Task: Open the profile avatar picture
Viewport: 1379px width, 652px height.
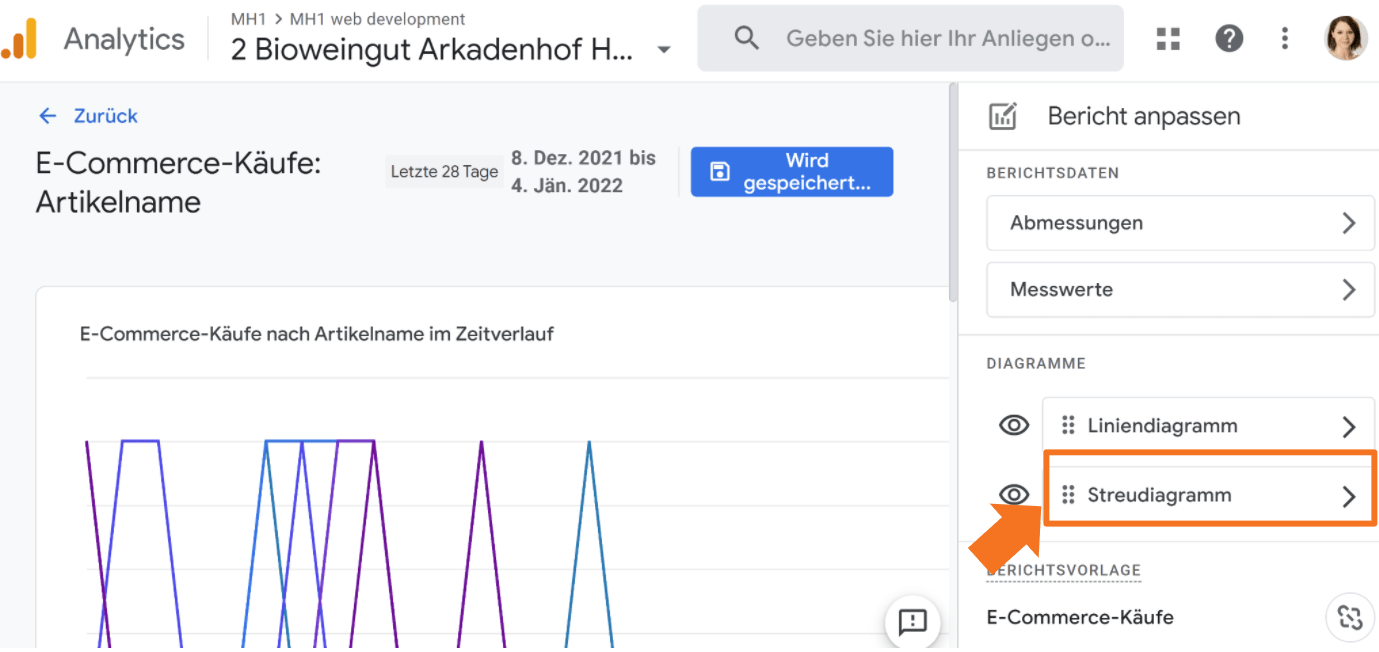Action: [x=1346, y=38]
